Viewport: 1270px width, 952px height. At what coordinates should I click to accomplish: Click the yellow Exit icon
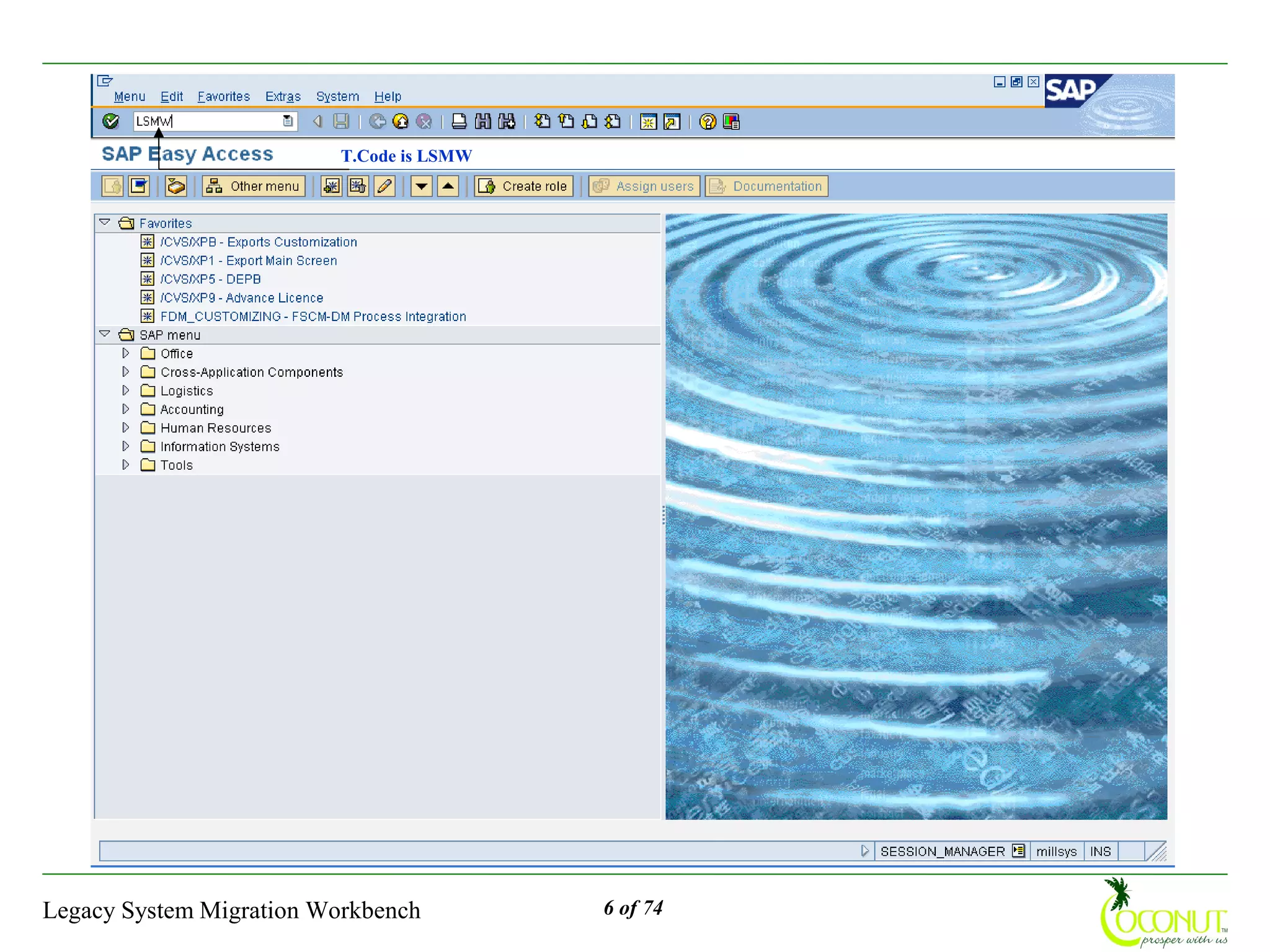click(401, 121)
